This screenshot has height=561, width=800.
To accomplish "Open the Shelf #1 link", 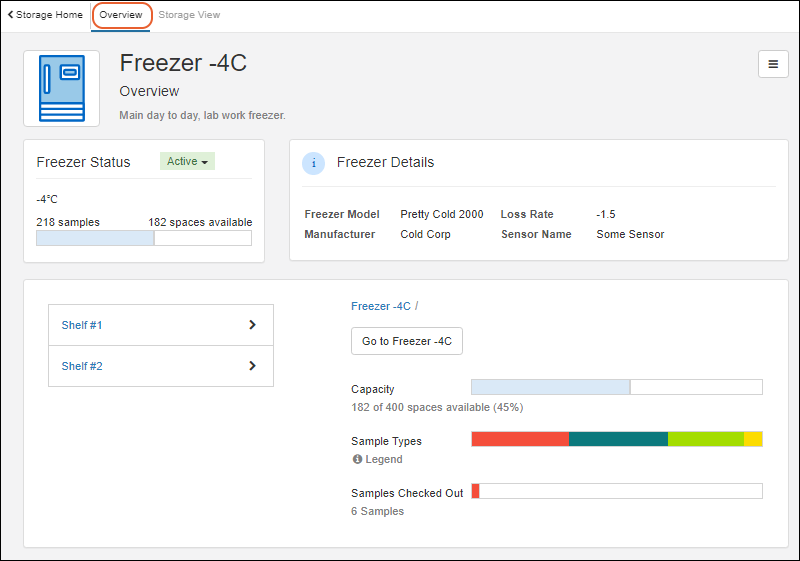I will pos(82,325).
